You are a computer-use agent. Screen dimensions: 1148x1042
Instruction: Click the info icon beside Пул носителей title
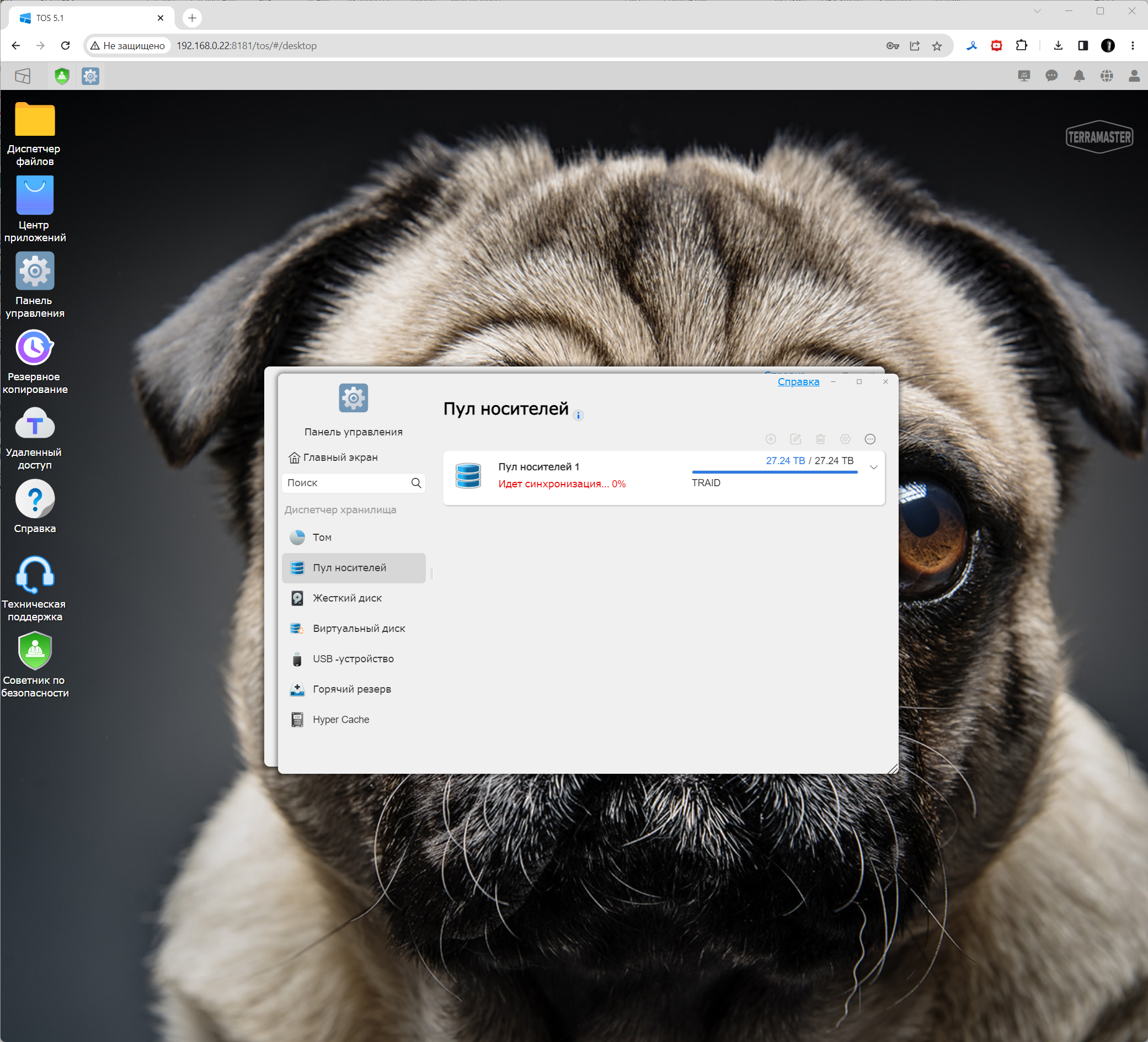[x=578, y=416]
